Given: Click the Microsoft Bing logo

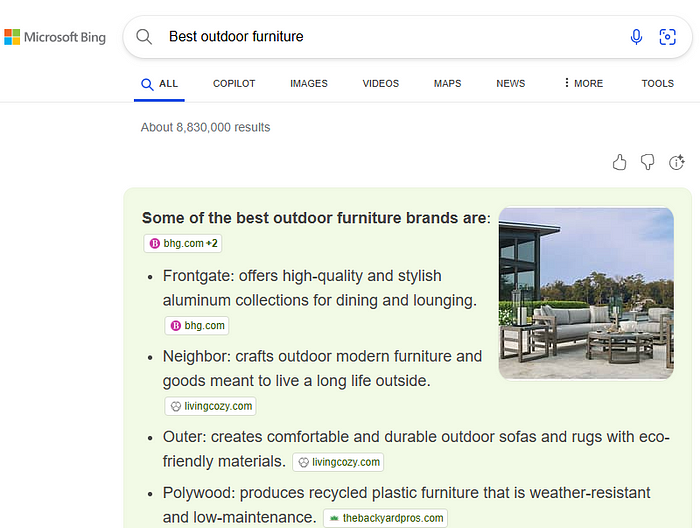Looking at the screenshot, I should (55, 37).
